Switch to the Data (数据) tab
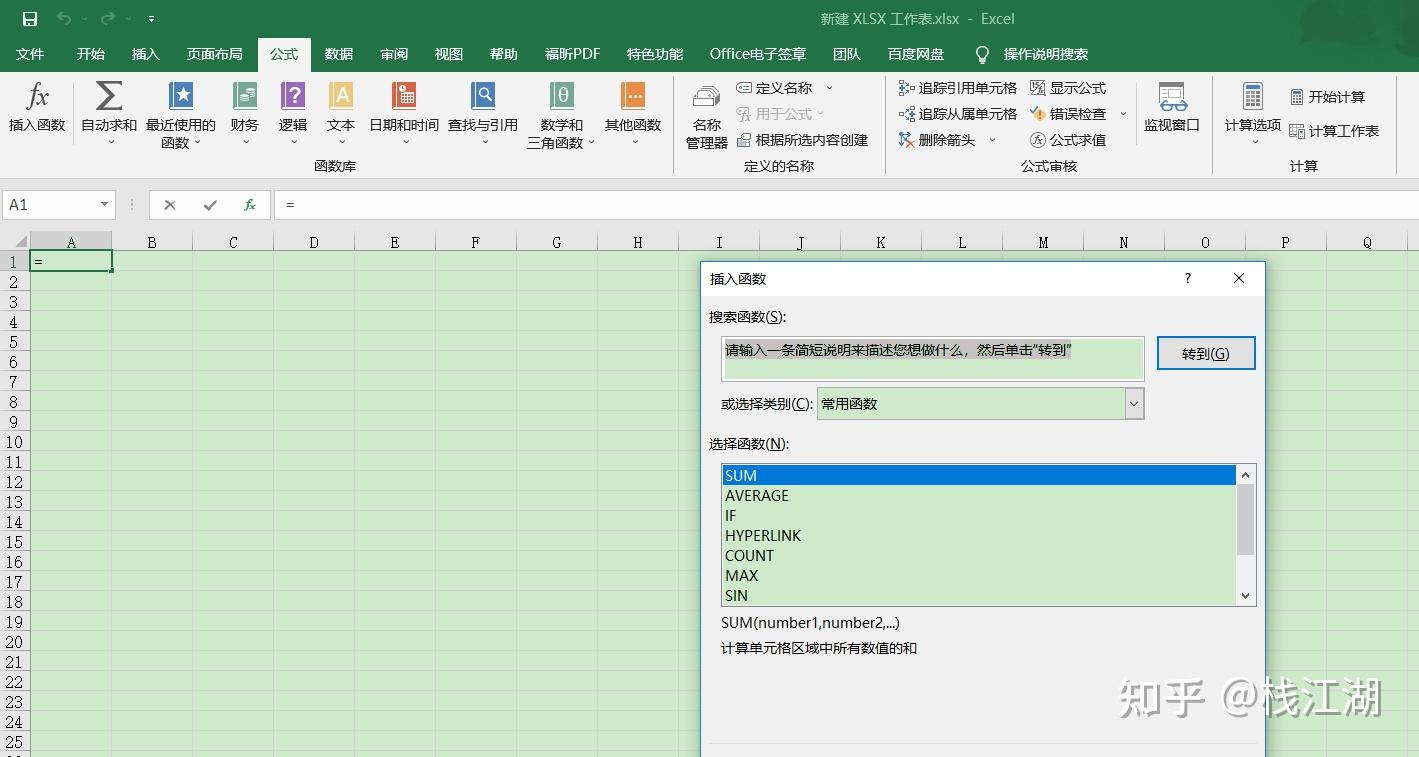The width and height of the screenshot is (1419, 757). point(339,54)
